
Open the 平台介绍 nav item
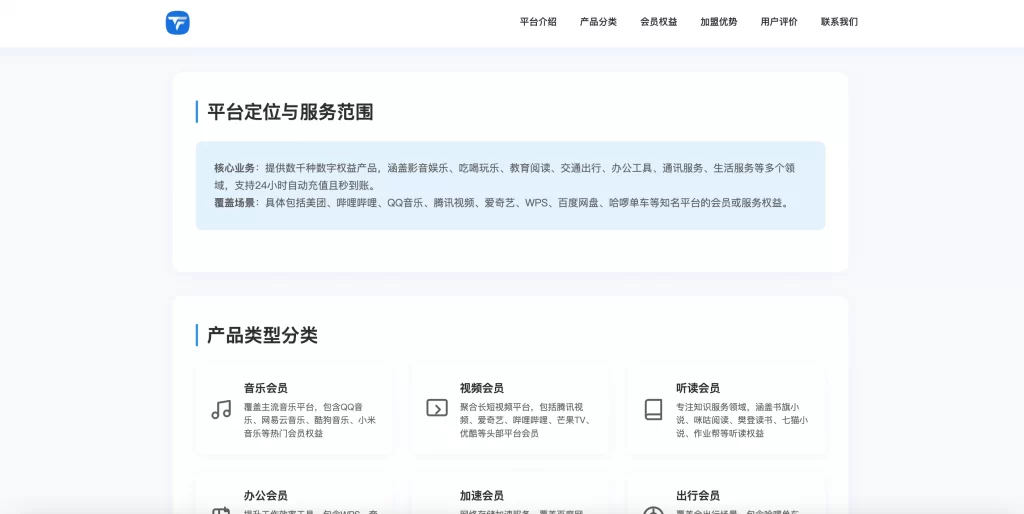[x=538, y=22]
